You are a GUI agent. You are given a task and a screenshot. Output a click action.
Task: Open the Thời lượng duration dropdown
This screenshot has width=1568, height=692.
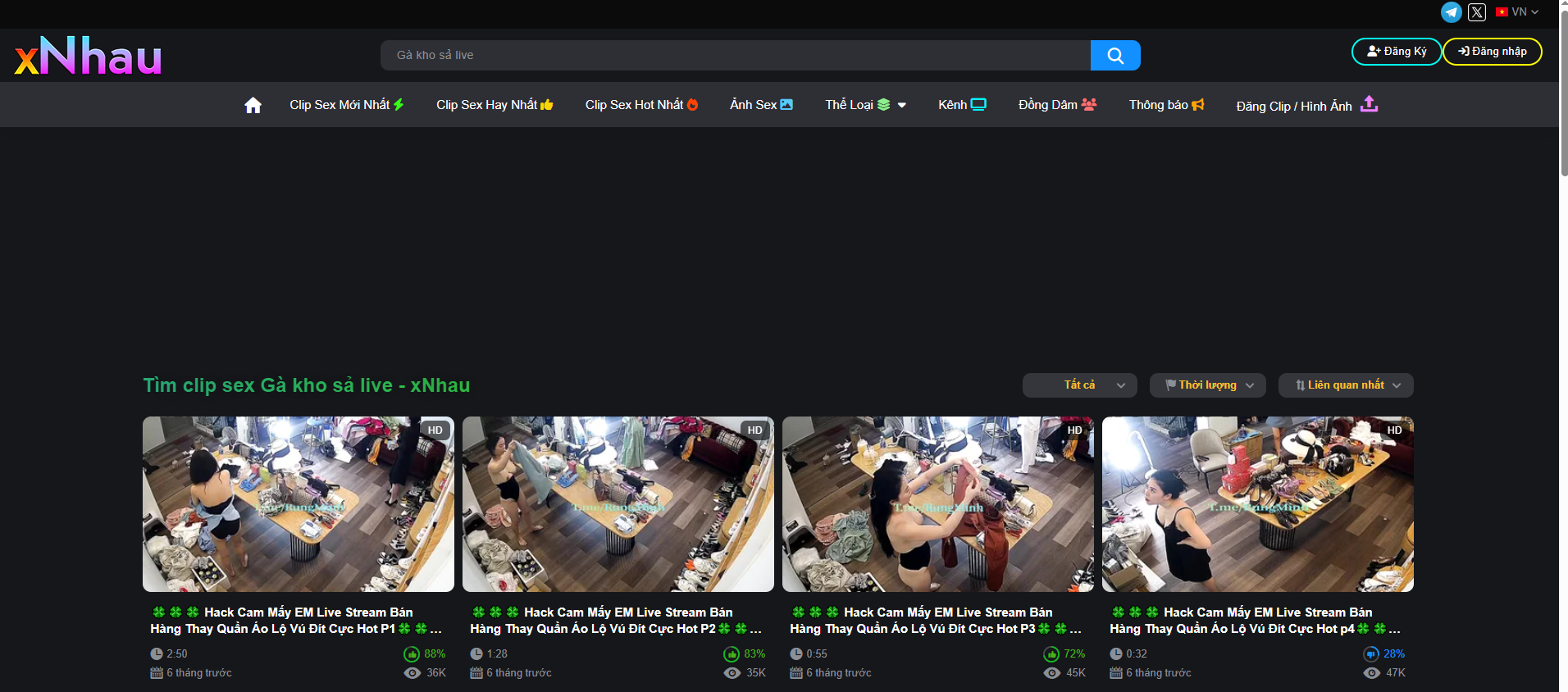(x=1207, y=385)
